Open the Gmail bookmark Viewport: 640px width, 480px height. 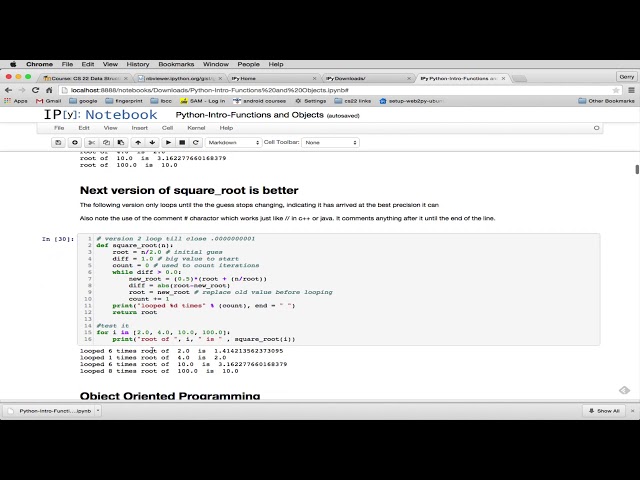tap(49, 101)
